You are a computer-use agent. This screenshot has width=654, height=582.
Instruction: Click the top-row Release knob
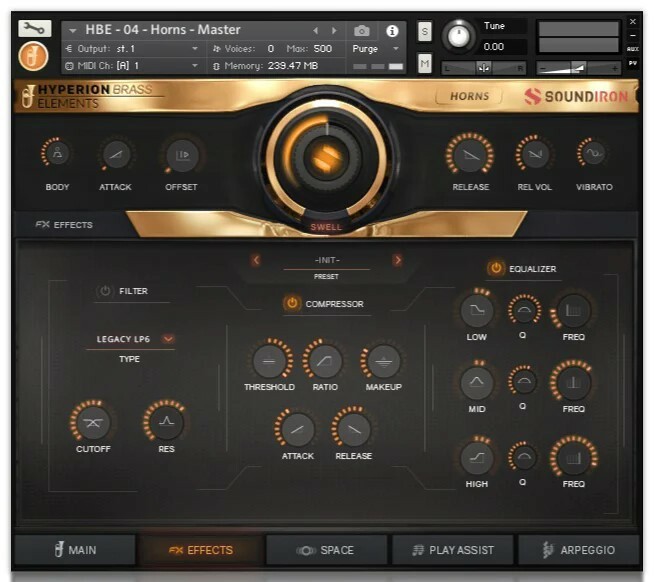(x=470, y=154)
